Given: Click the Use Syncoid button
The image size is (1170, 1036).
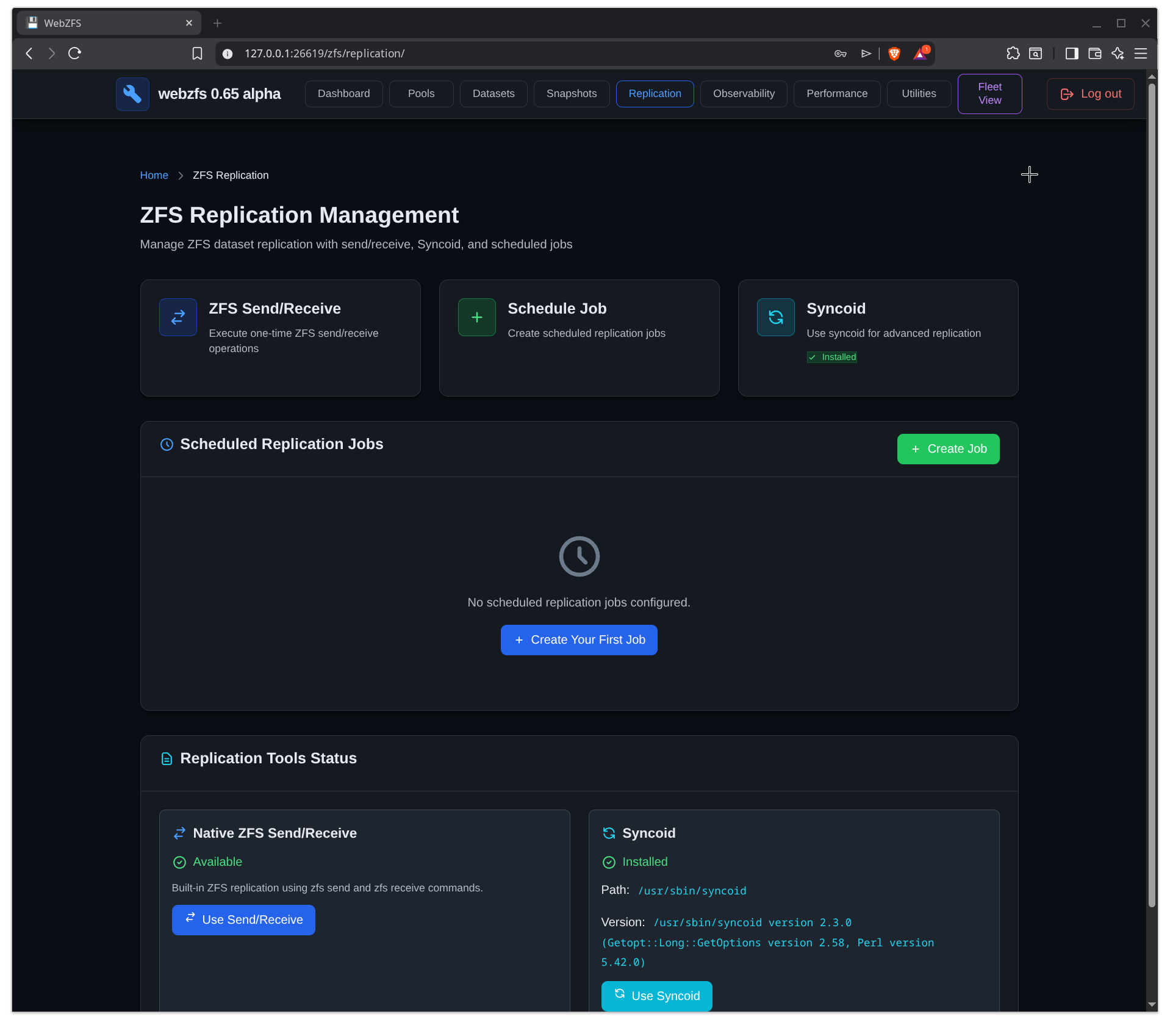Looking at the screenshot, I should click(x=656, y=996).
